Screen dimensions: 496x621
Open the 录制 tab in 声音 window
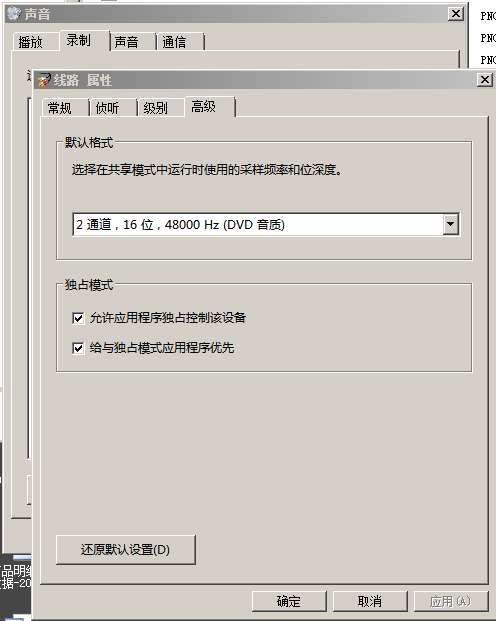click(84, 40)
